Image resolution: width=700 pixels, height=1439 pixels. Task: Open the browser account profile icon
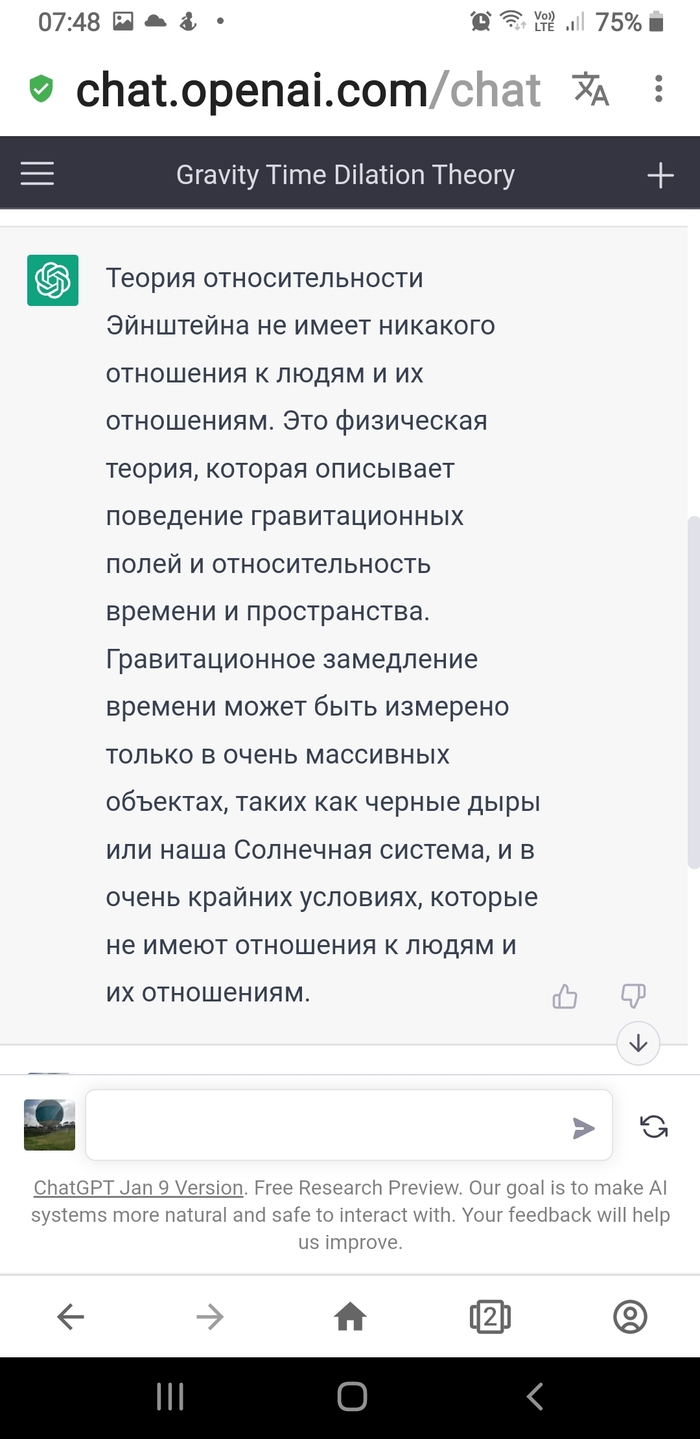point(630,1317)
